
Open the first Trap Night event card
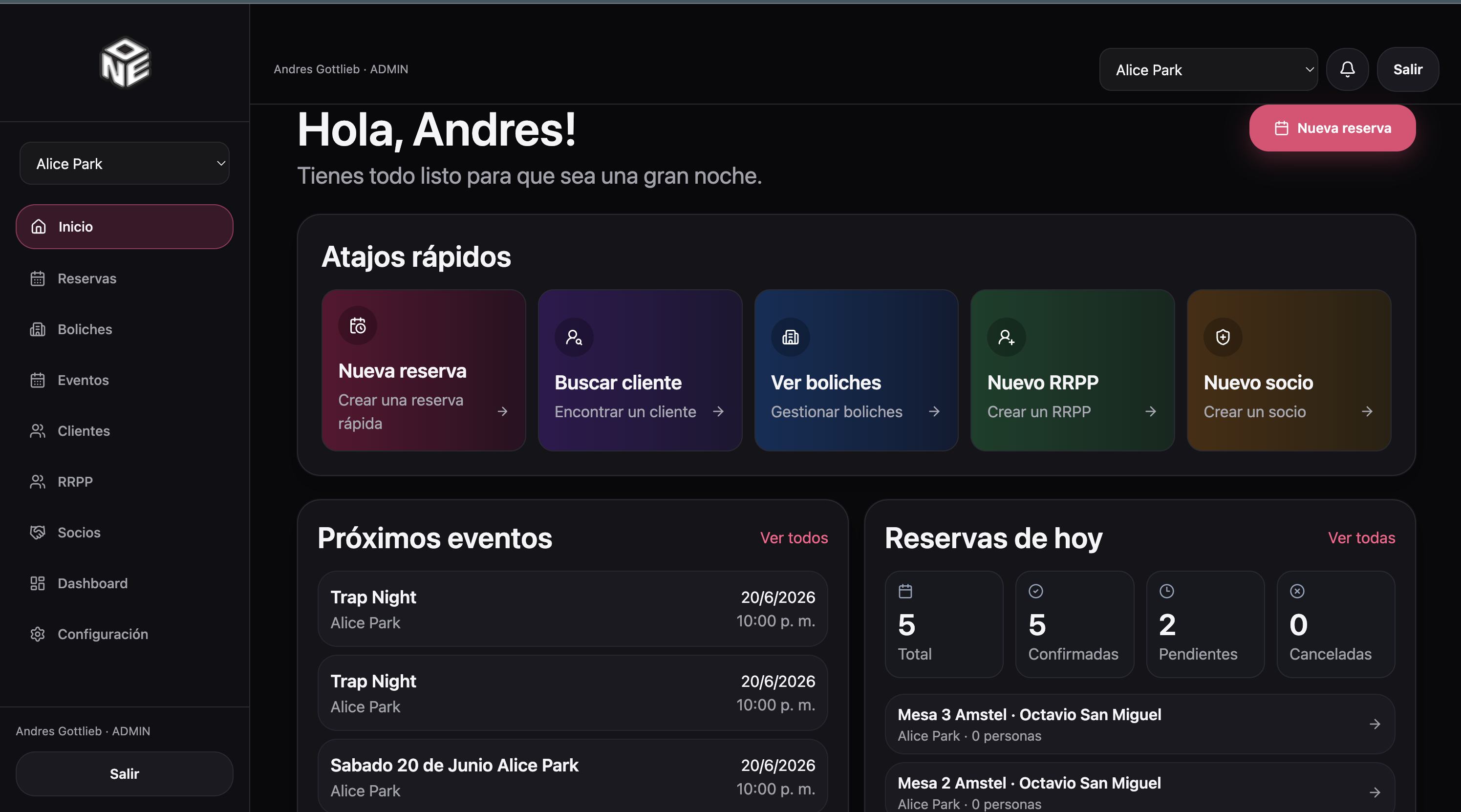tap(572, 609)
